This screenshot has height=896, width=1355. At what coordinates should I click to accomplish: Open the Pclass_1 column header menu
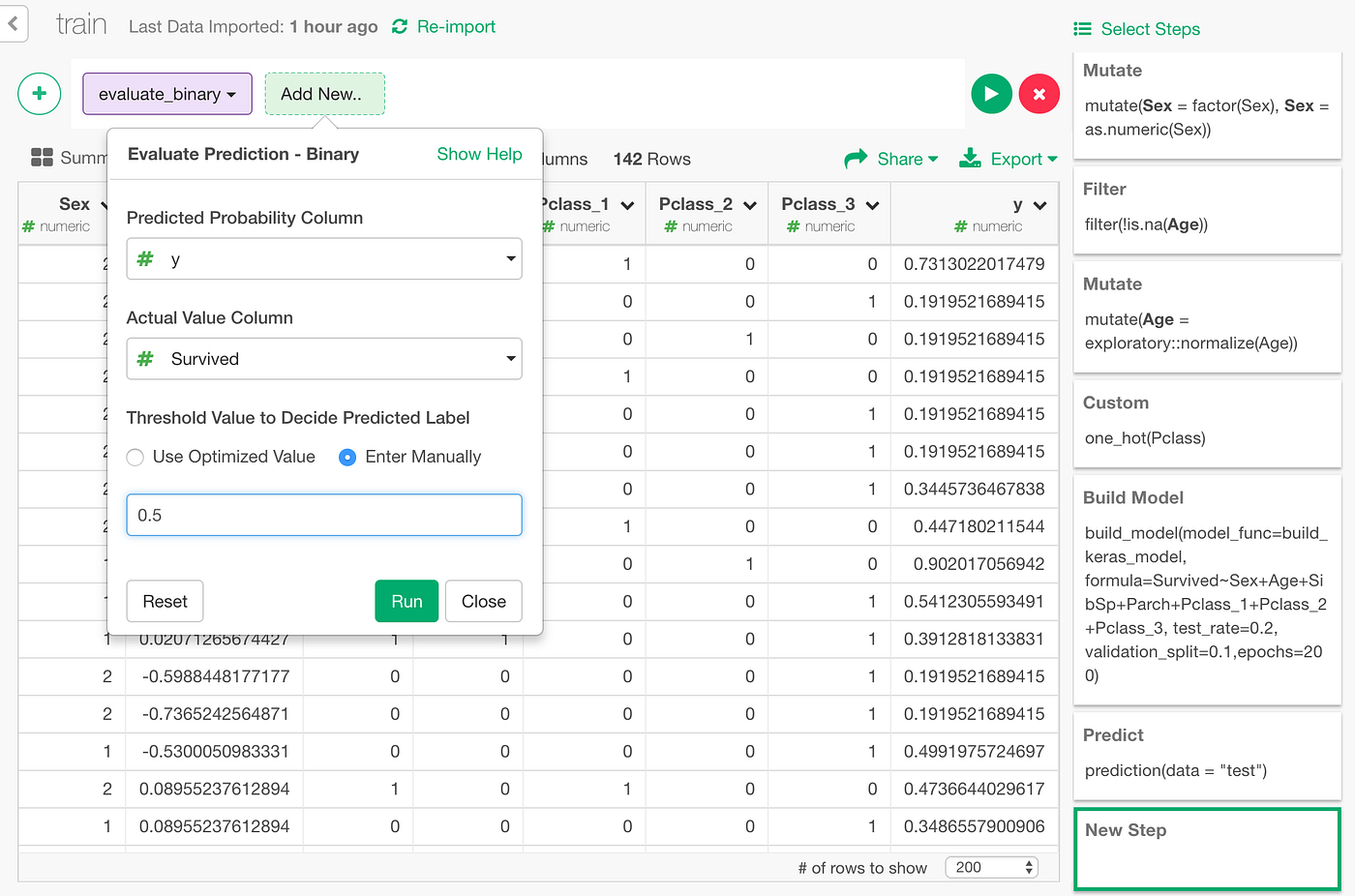click(628, 205)
